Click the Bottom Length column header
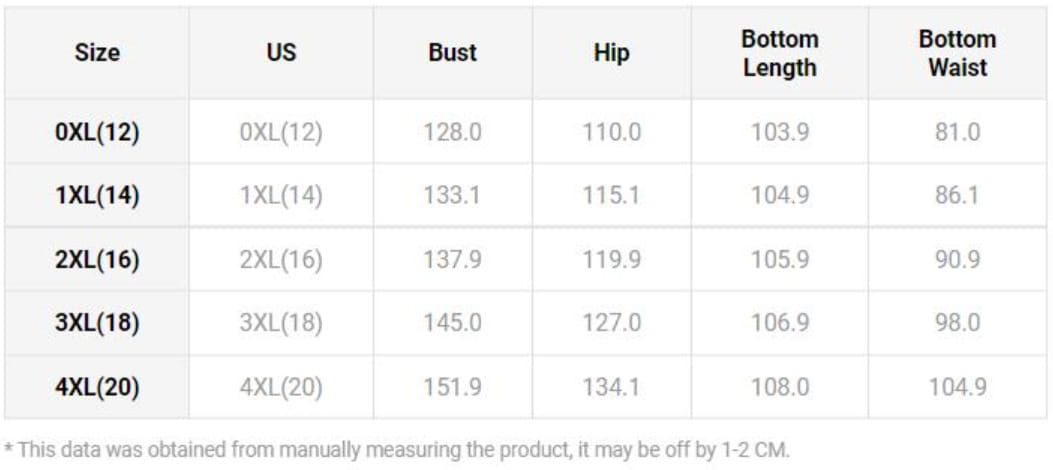This screenshot has height=470, width=1053. coord(779,53)
